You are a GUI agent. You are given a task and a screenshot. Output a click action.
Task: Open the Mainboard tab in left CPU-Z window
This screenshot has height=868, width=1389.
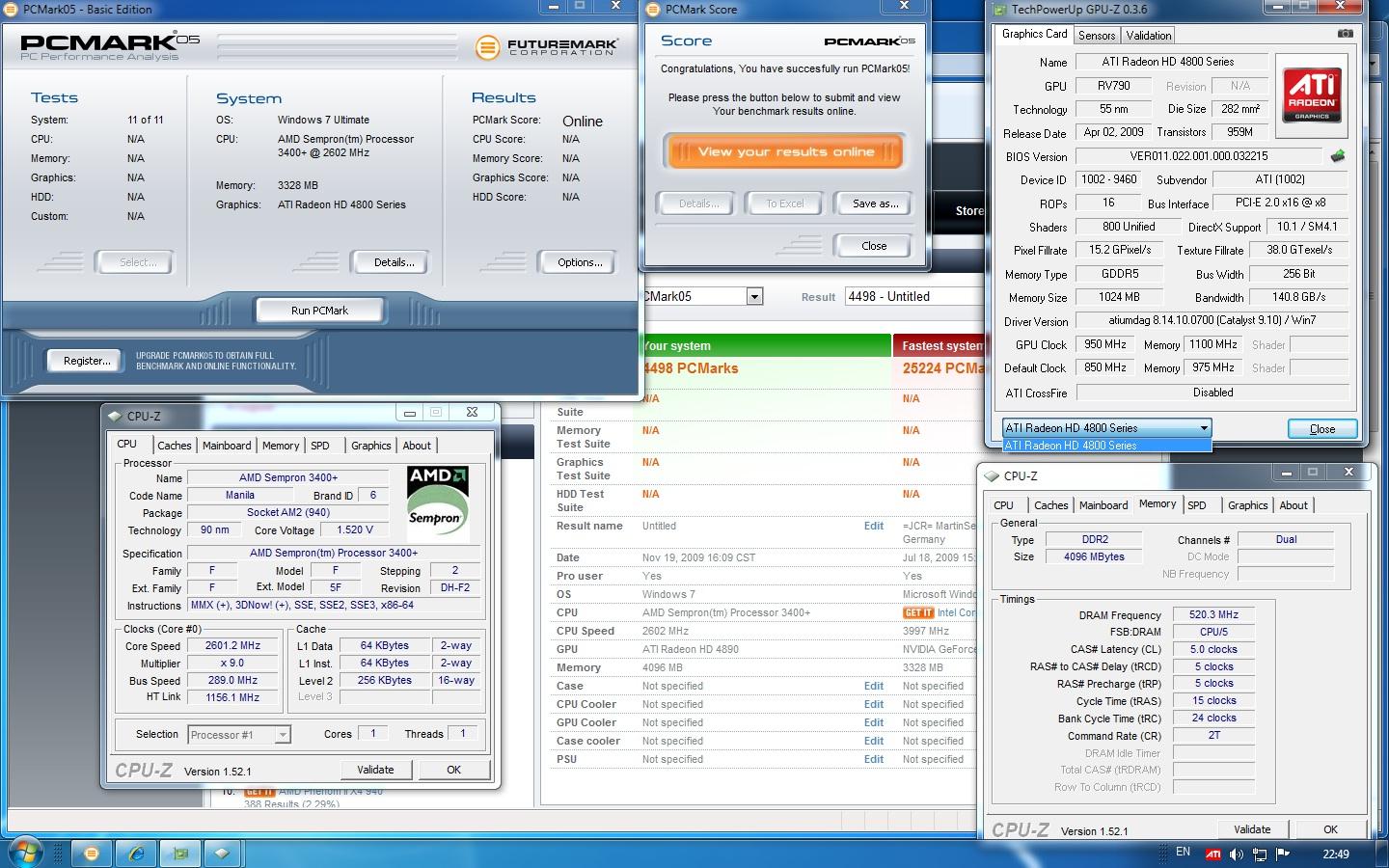[227, 446]
